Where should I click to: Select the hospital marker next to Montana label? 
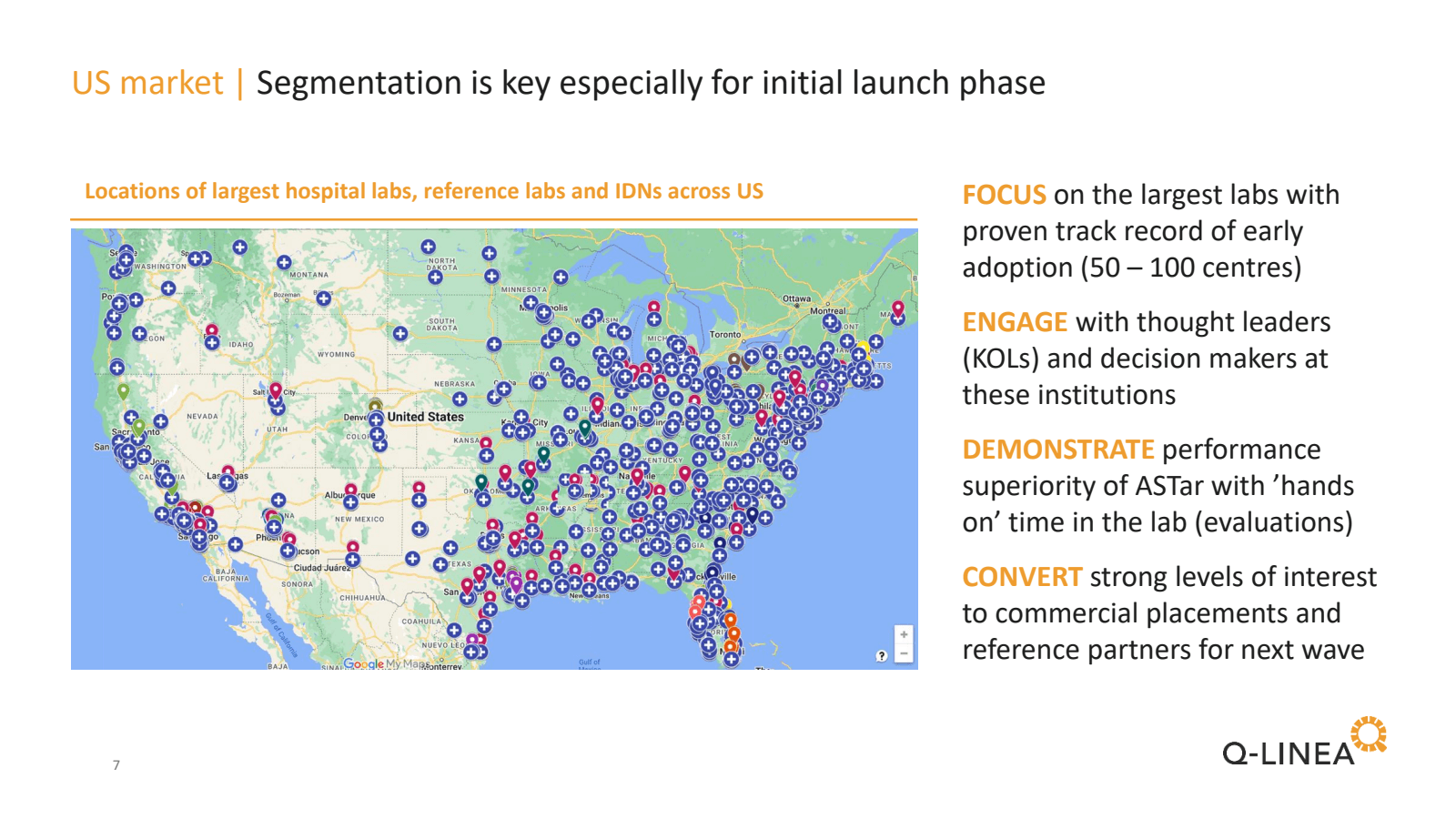[x=284, y=262]
